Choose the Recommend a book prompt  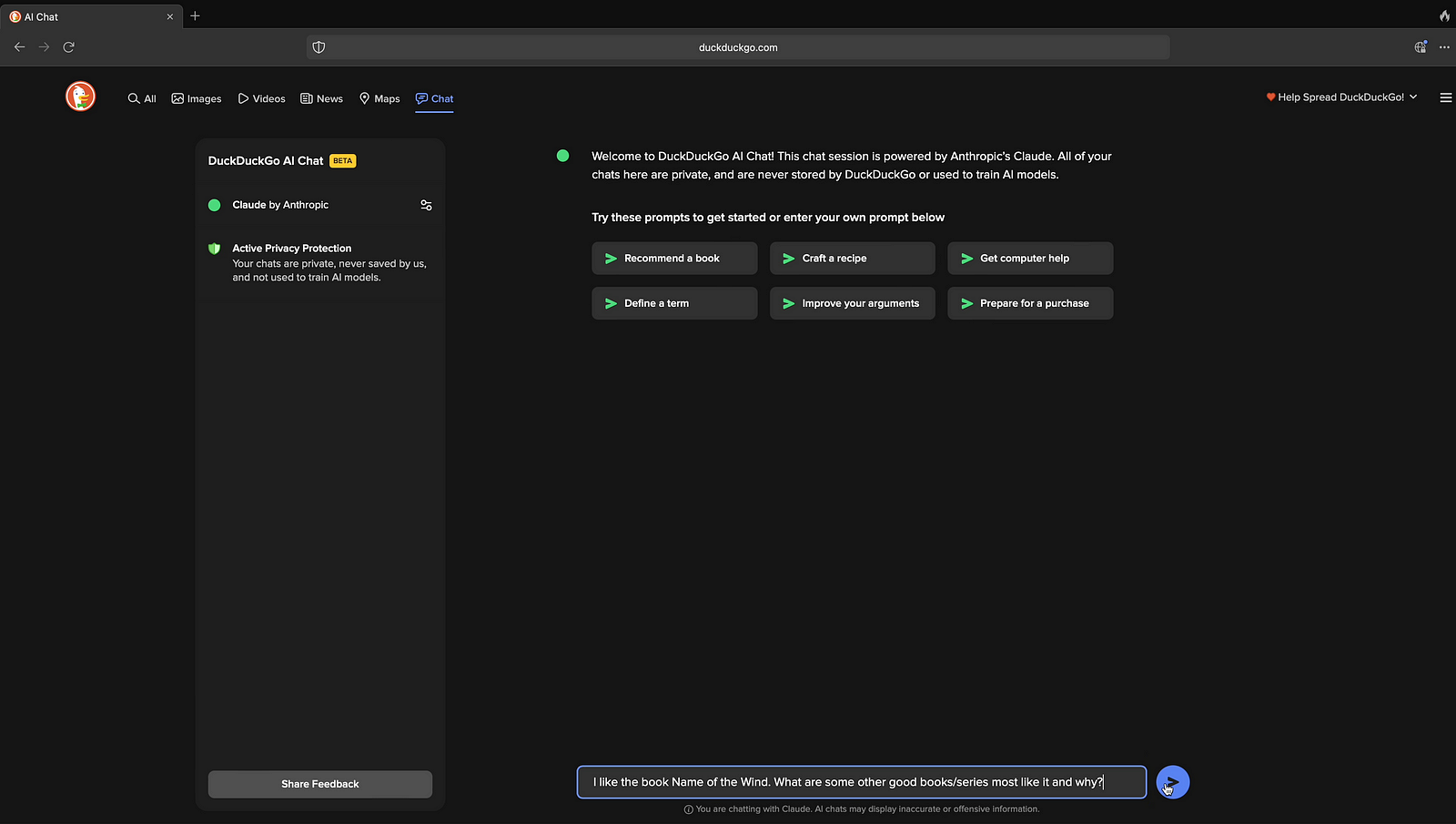point(674,259)
